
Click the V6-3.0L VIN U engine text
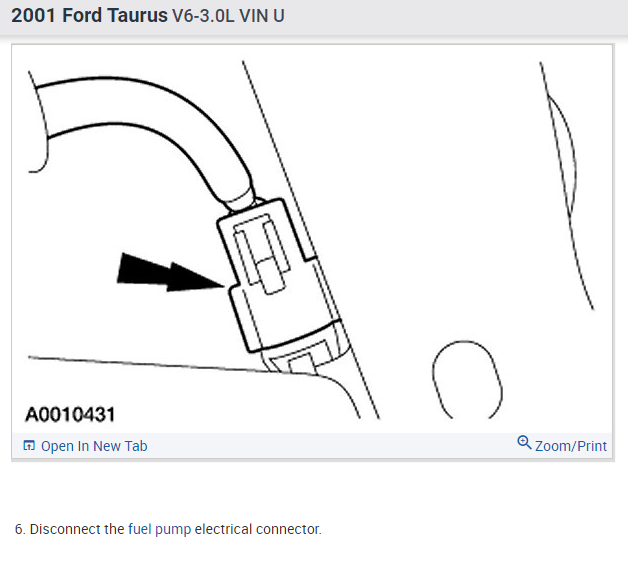(x=228, y=16)
